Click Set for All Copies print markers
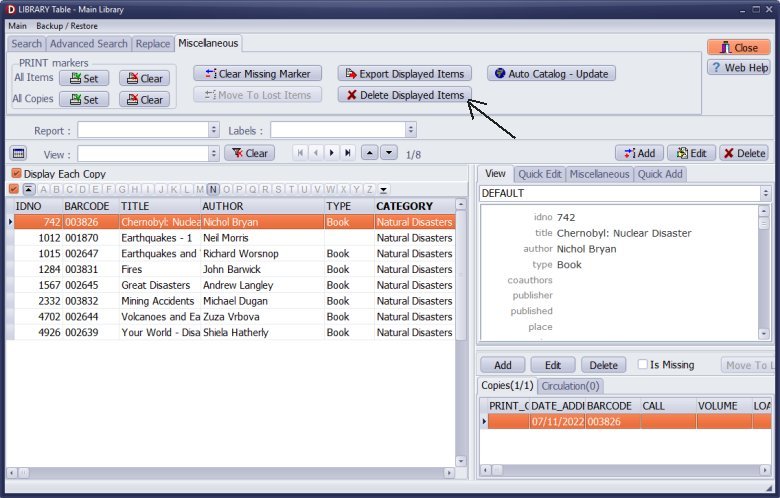Screen dimensions: 780x498 tap(84, 100)
